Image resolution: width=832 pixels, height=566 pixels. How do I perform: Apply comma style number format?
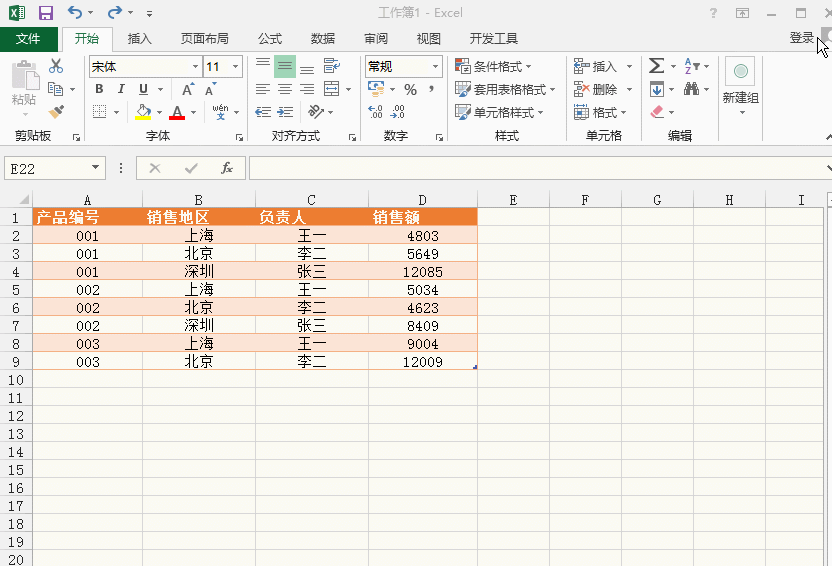(431, 89)
